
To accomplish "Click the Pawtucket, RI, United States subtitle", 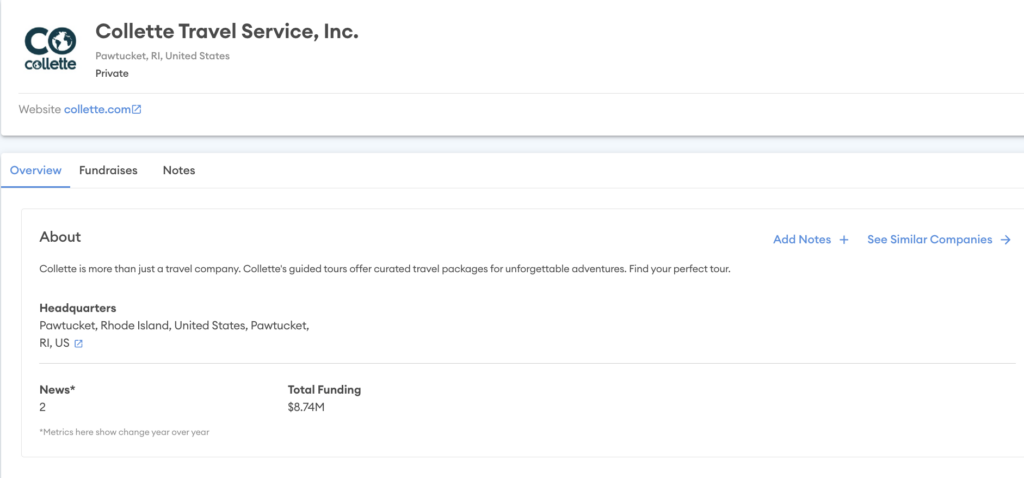I will point(163,56).
